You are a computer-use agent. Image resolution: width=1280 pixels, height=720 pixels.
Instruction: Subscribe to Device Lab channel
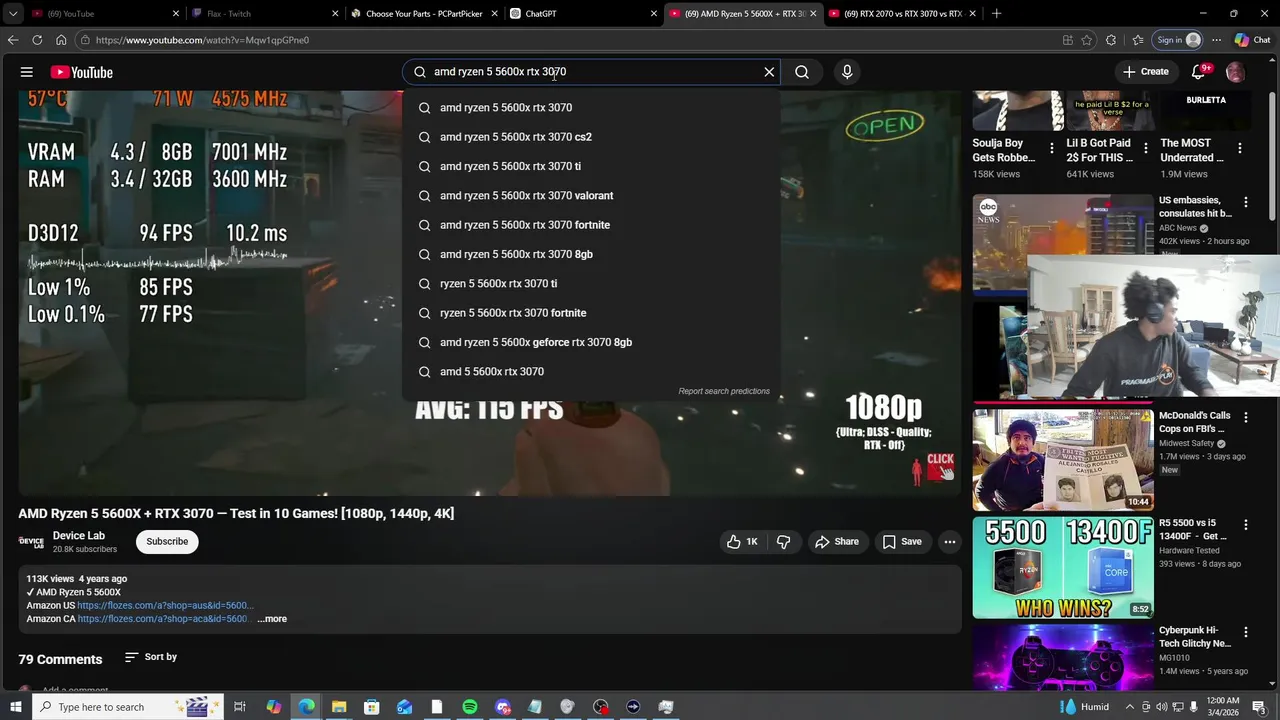point(167,541)
